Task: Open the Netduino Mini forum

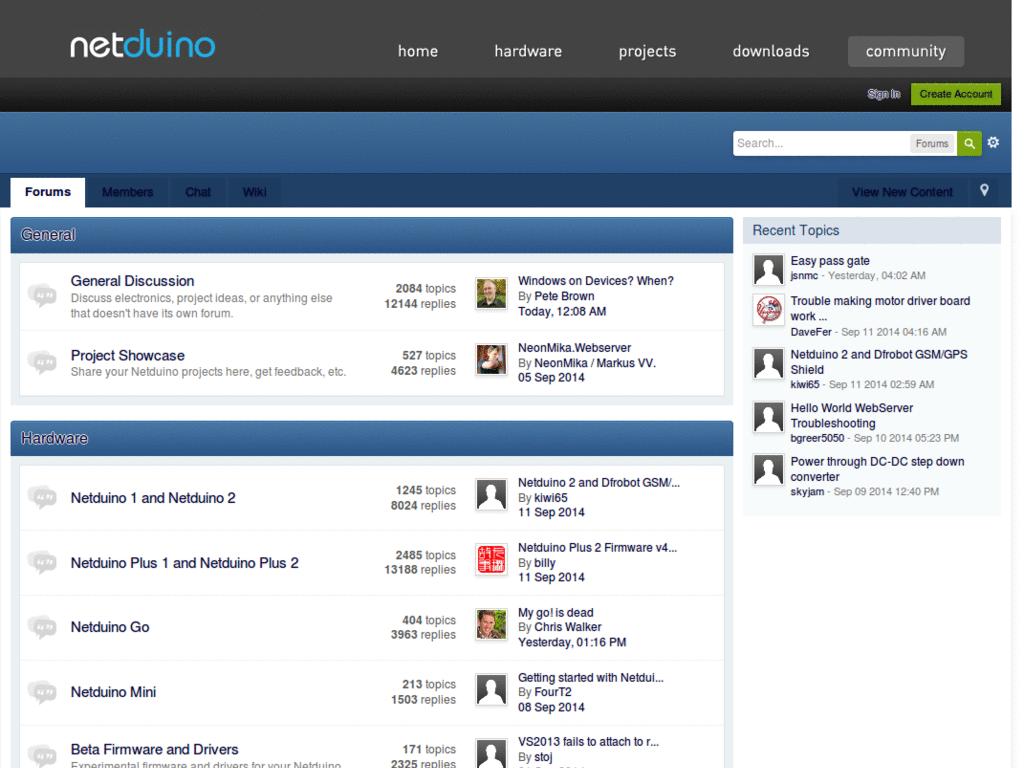Action: click(113, 692)
